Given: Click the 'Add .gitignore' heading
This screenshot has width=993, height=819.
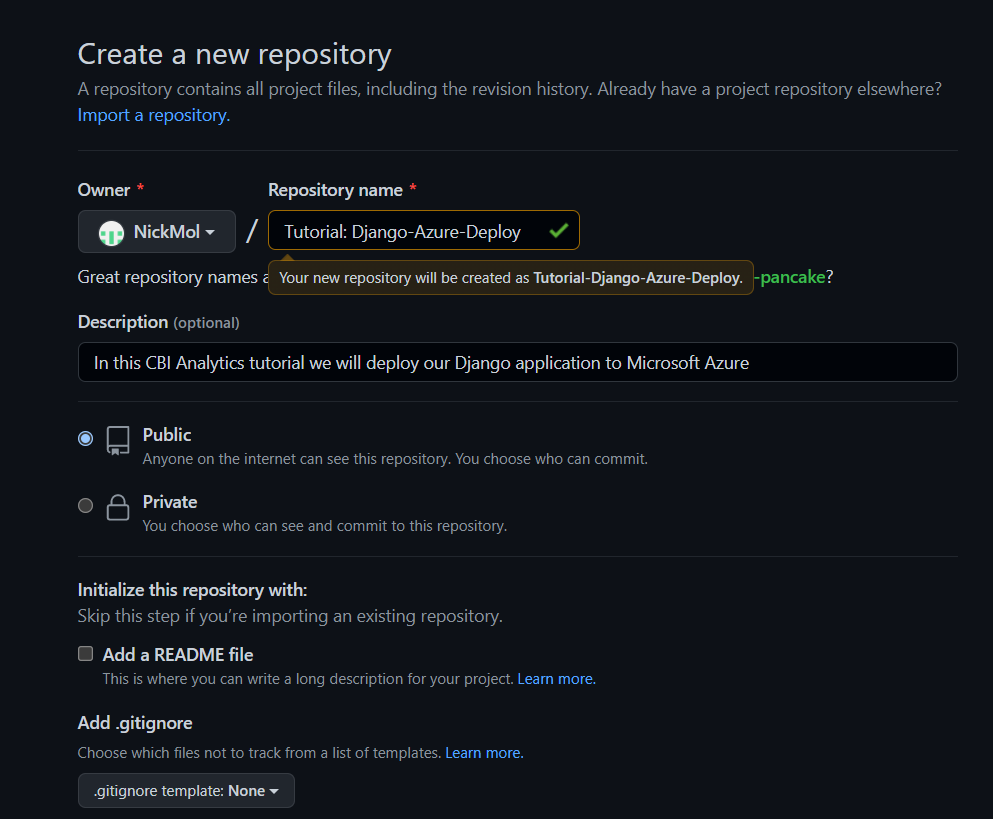Looking at the screenshot, I should tap(135, 723).
